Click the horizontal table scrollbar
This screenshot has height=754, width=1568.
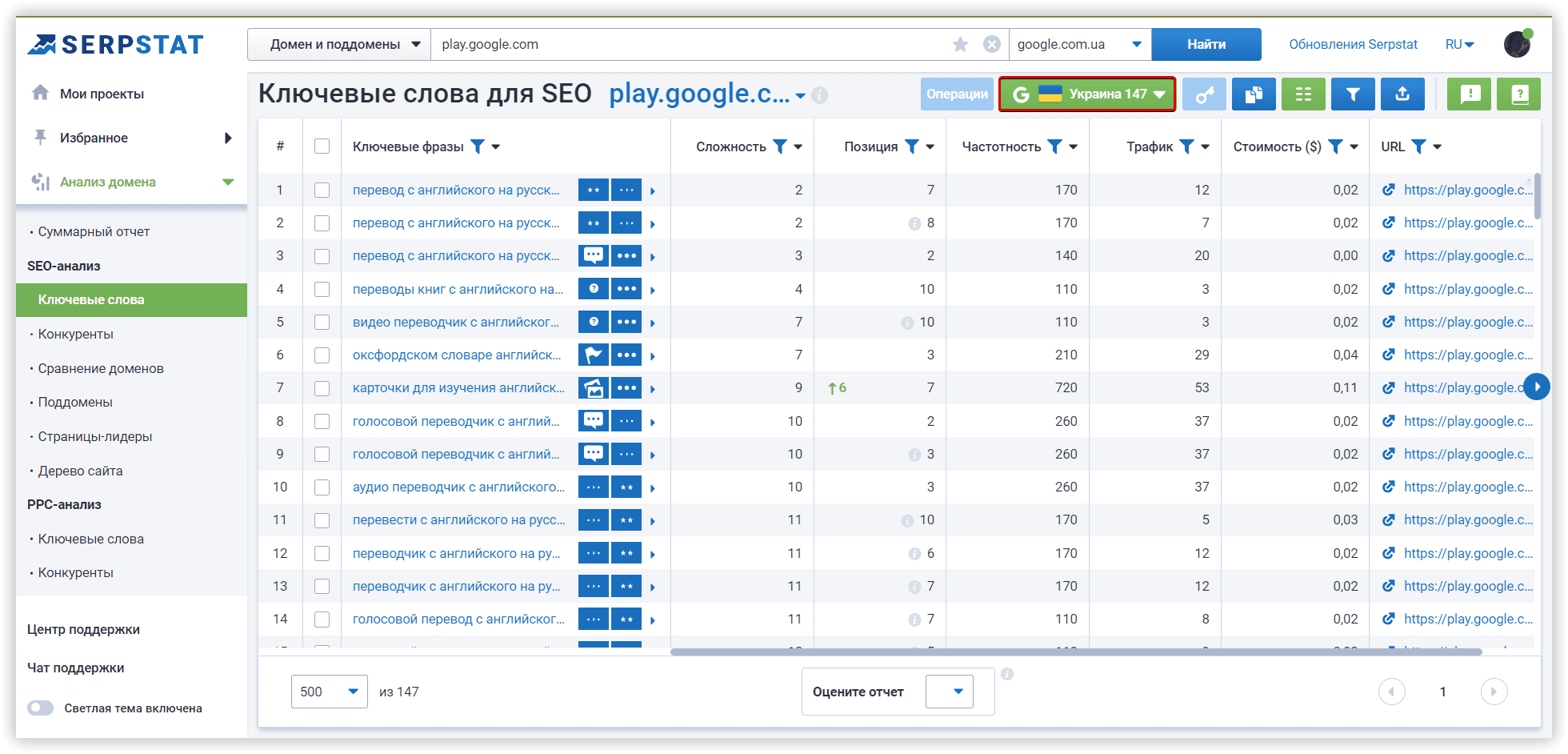(1076, 652)
